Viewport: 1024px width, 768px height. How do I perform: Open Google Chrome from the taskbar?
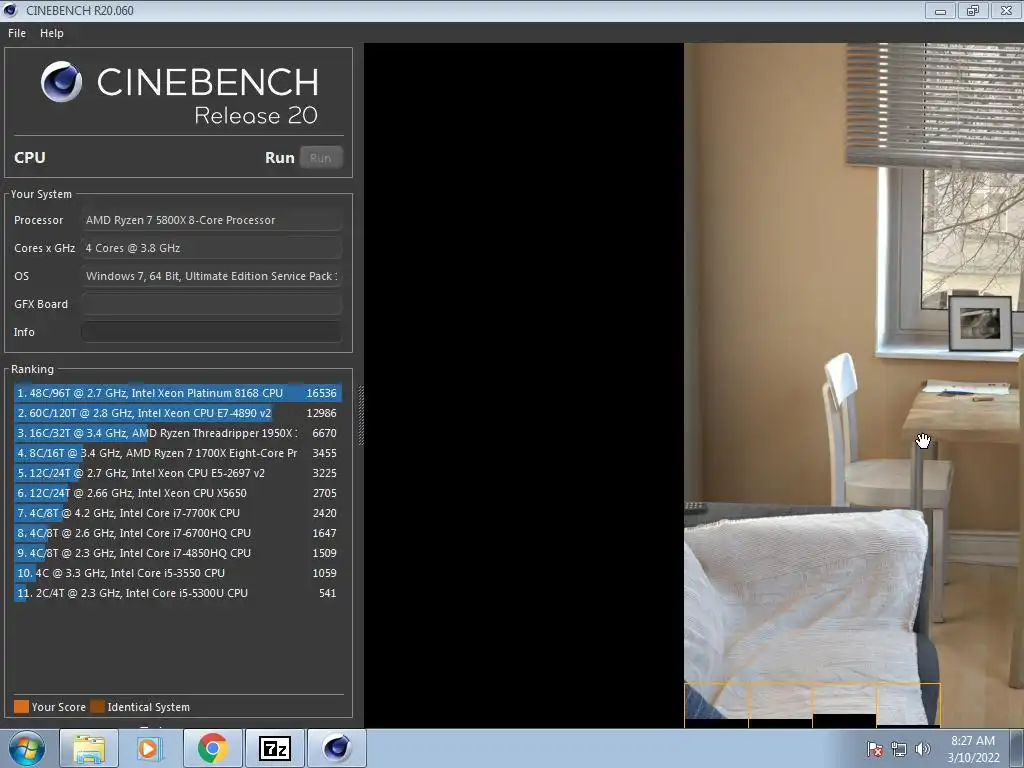coord(212,749)
